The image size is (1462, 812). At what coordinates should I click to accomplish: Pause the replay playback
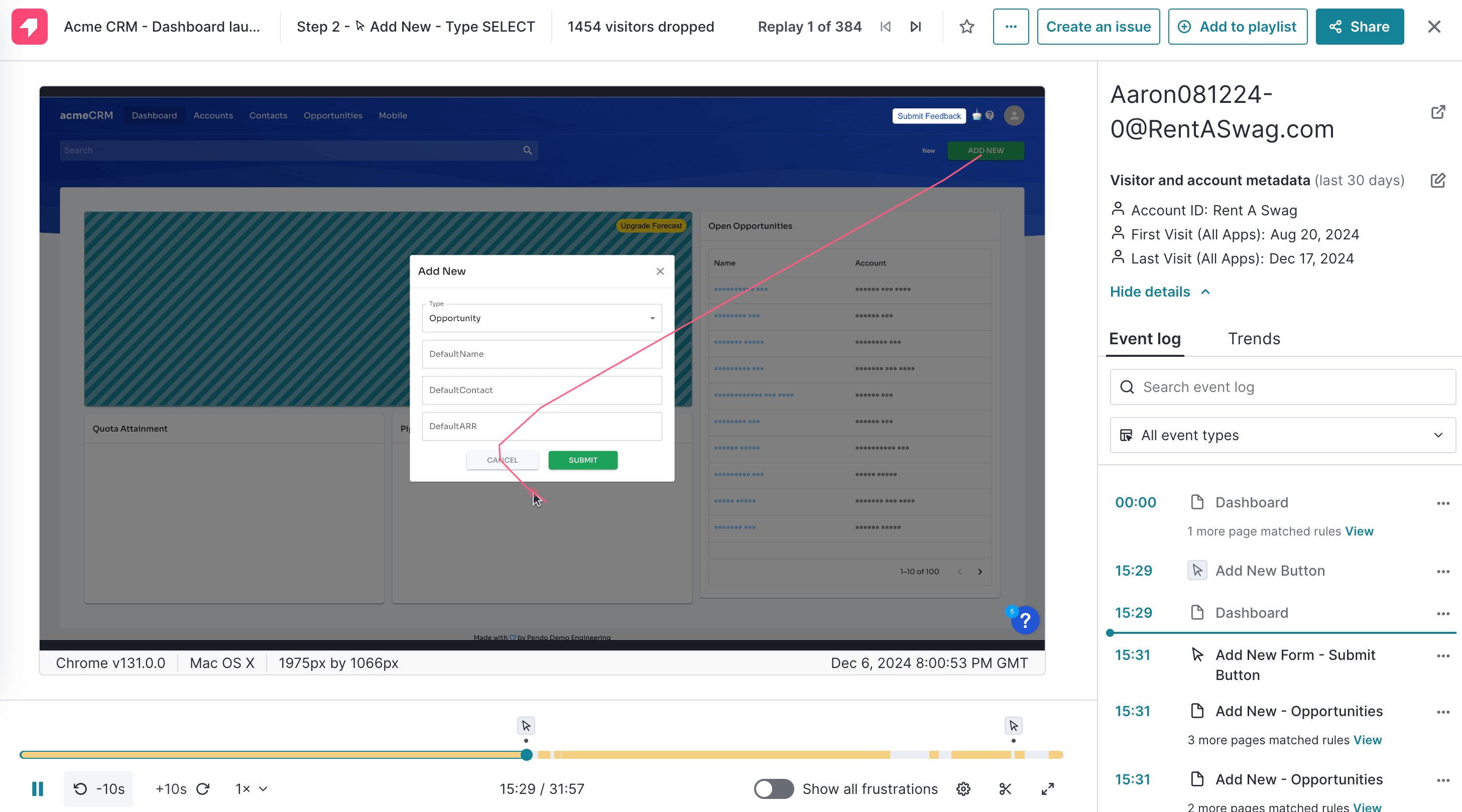click(x=38, y=789)
